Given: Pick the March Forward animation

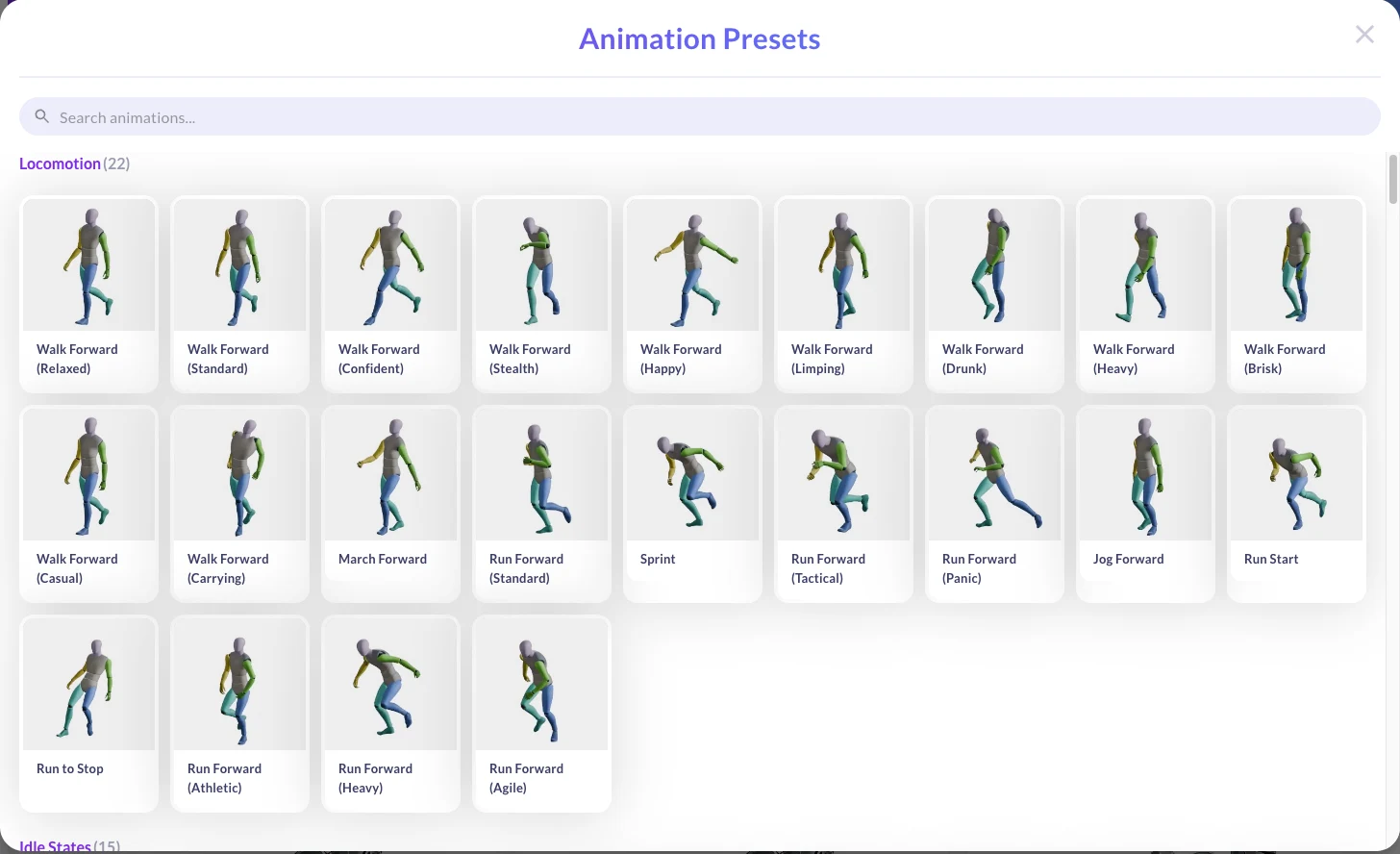Looking at the screenshot, I should (x=390, y=504).
